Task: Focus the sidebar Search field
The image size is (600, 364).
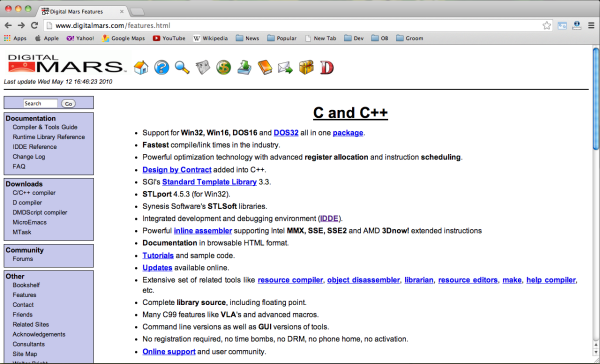Action: (x=40, y=103)
